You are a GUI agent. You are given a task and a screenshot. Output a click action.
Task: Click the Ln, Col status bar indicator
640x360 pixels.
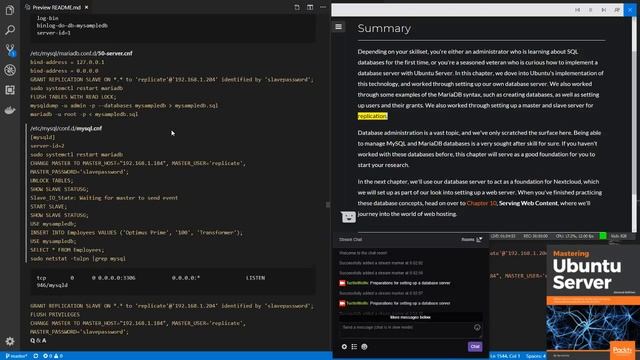(505, 356)
